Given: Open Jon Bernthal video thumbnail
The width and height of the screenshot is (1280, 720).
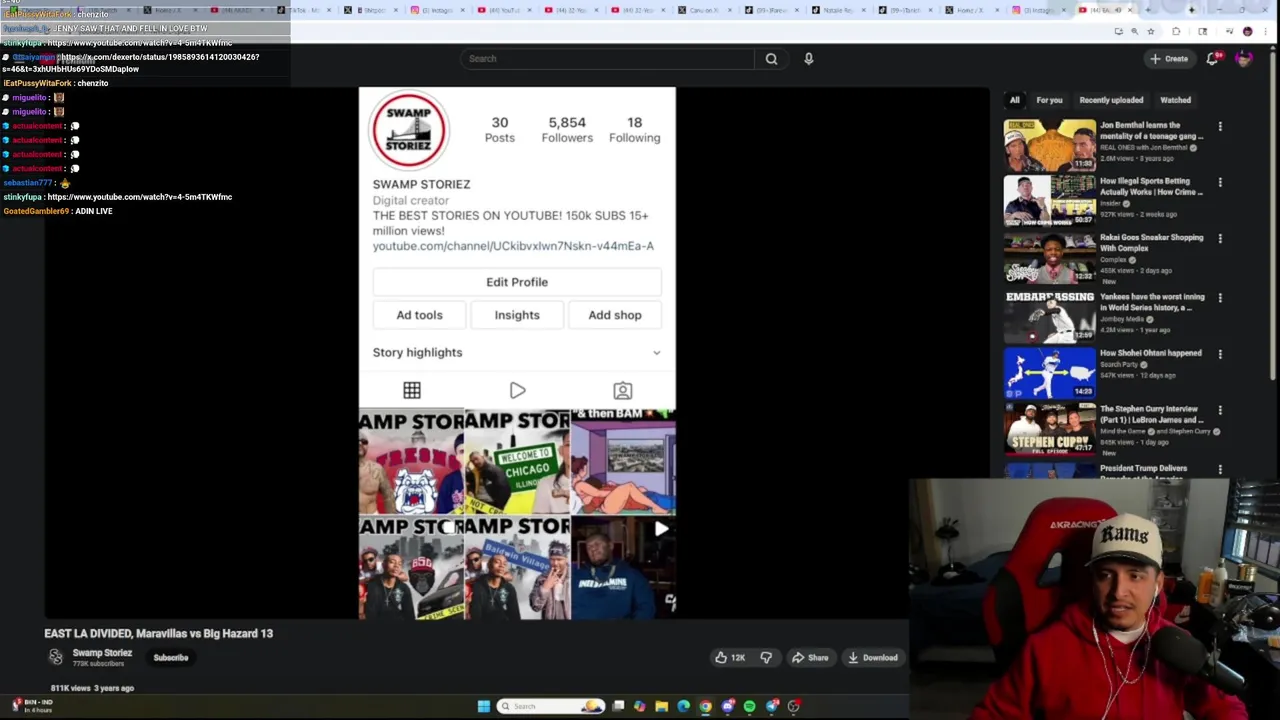Looking at the screenshot, I should (1050, 145).
